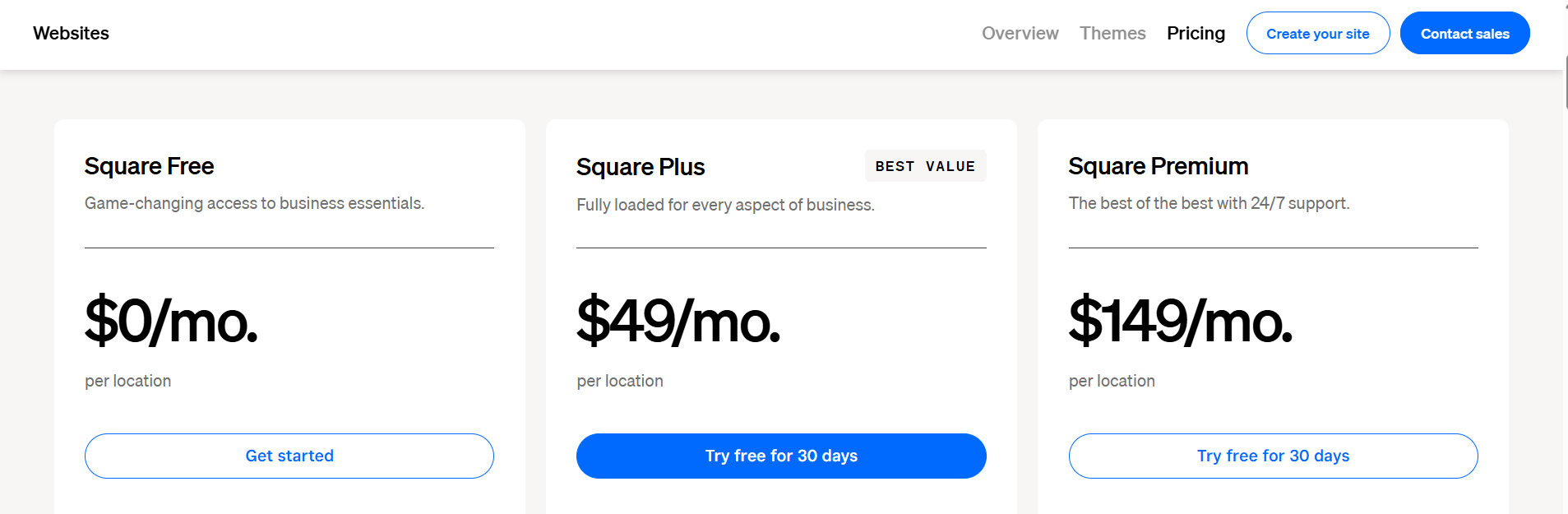
Task: Click Get started under Square Free
Action: tap(289, 456)
